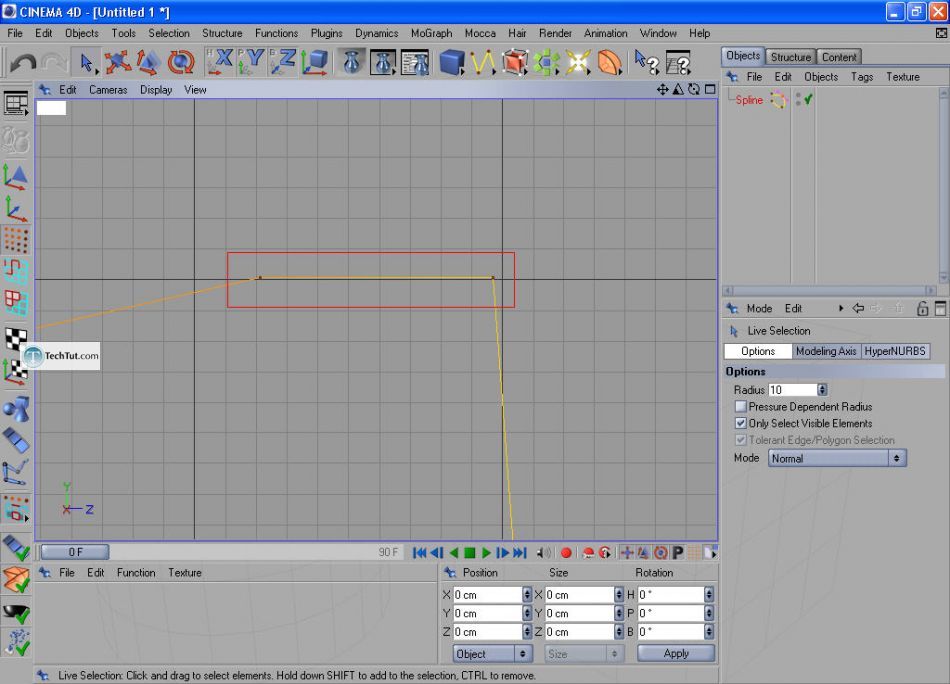Viewport: 950px width, 684px height.
Task: Switch to Model tool mode
Action: coord(16,178)
